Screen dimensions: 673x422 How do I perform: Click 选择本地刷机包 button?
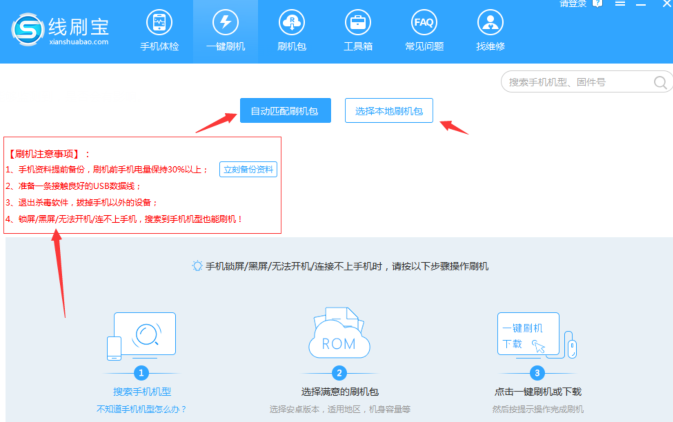tap(389, 111)
